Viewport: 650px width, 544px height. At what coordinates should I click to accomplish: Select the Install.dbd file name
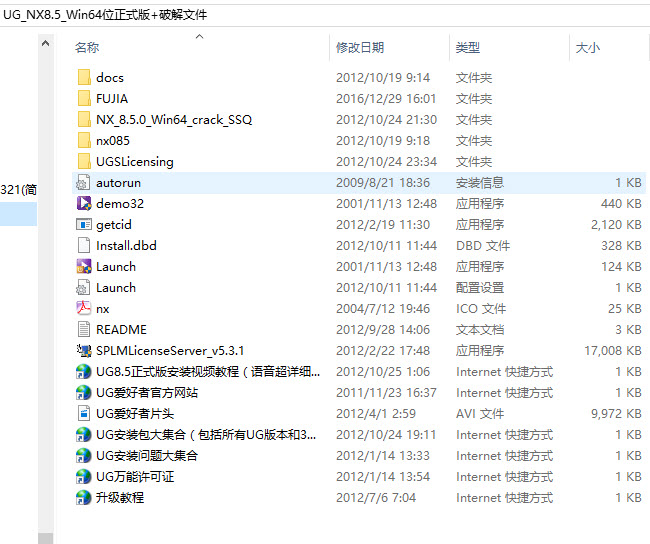126,245
